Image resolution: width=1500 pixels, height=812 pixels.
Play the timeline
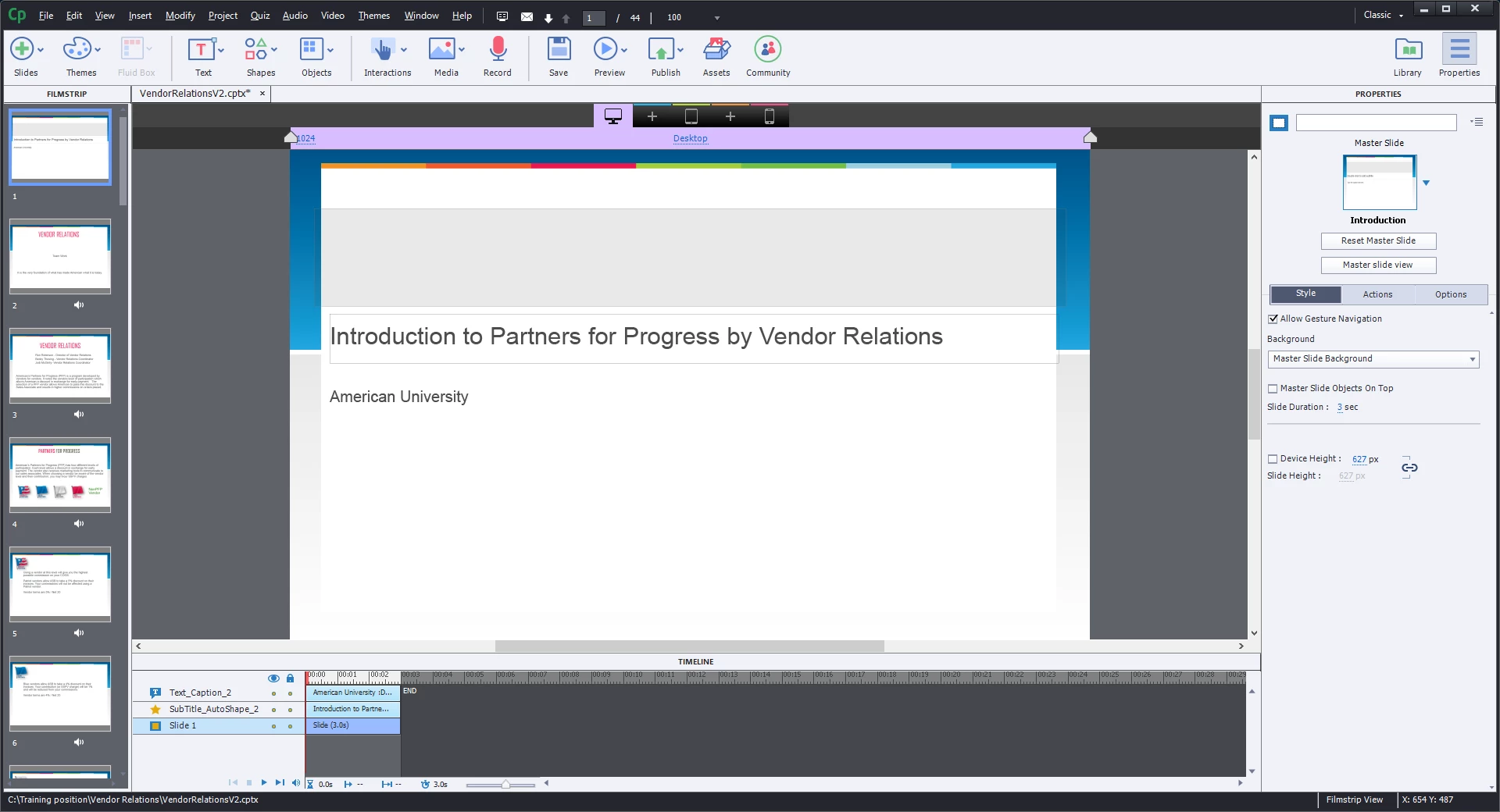264,782
